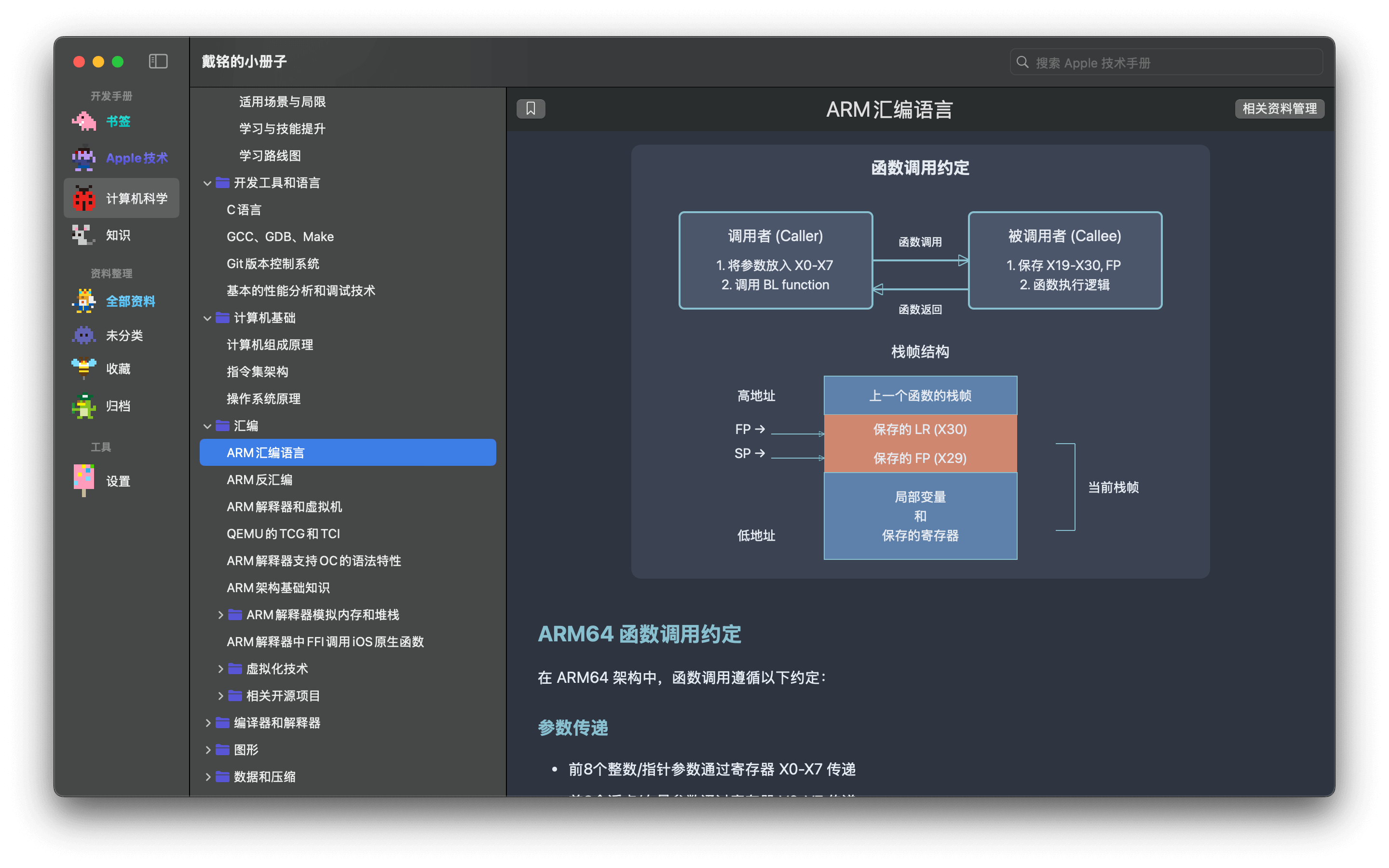Expand the ARM解释器模拟内存和堆栈 folder
Viewport: 1389px width, 868px height.
[220, 614]
